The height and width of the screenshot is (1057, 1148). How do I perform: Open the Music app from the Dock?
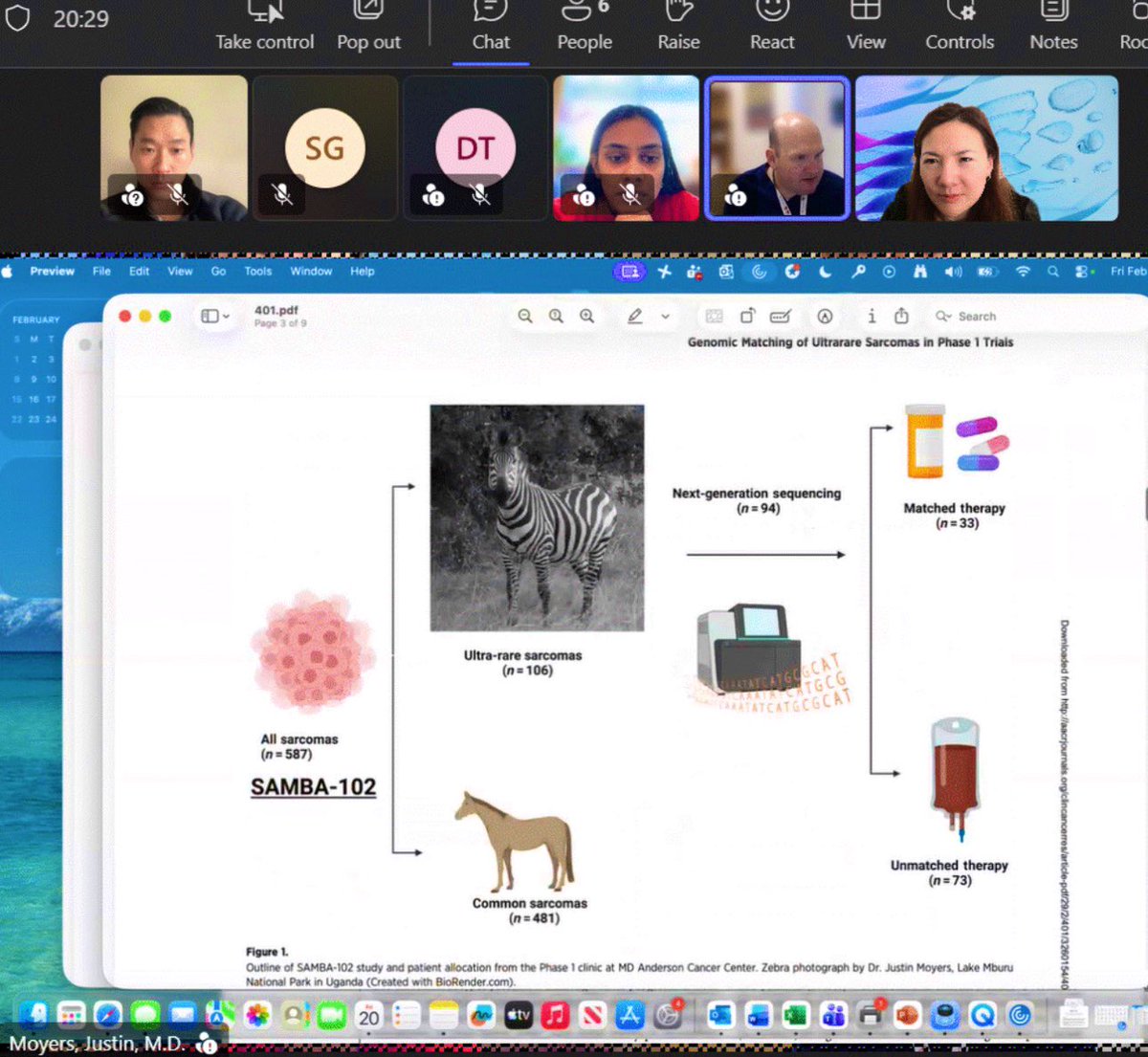(555, 1017)
